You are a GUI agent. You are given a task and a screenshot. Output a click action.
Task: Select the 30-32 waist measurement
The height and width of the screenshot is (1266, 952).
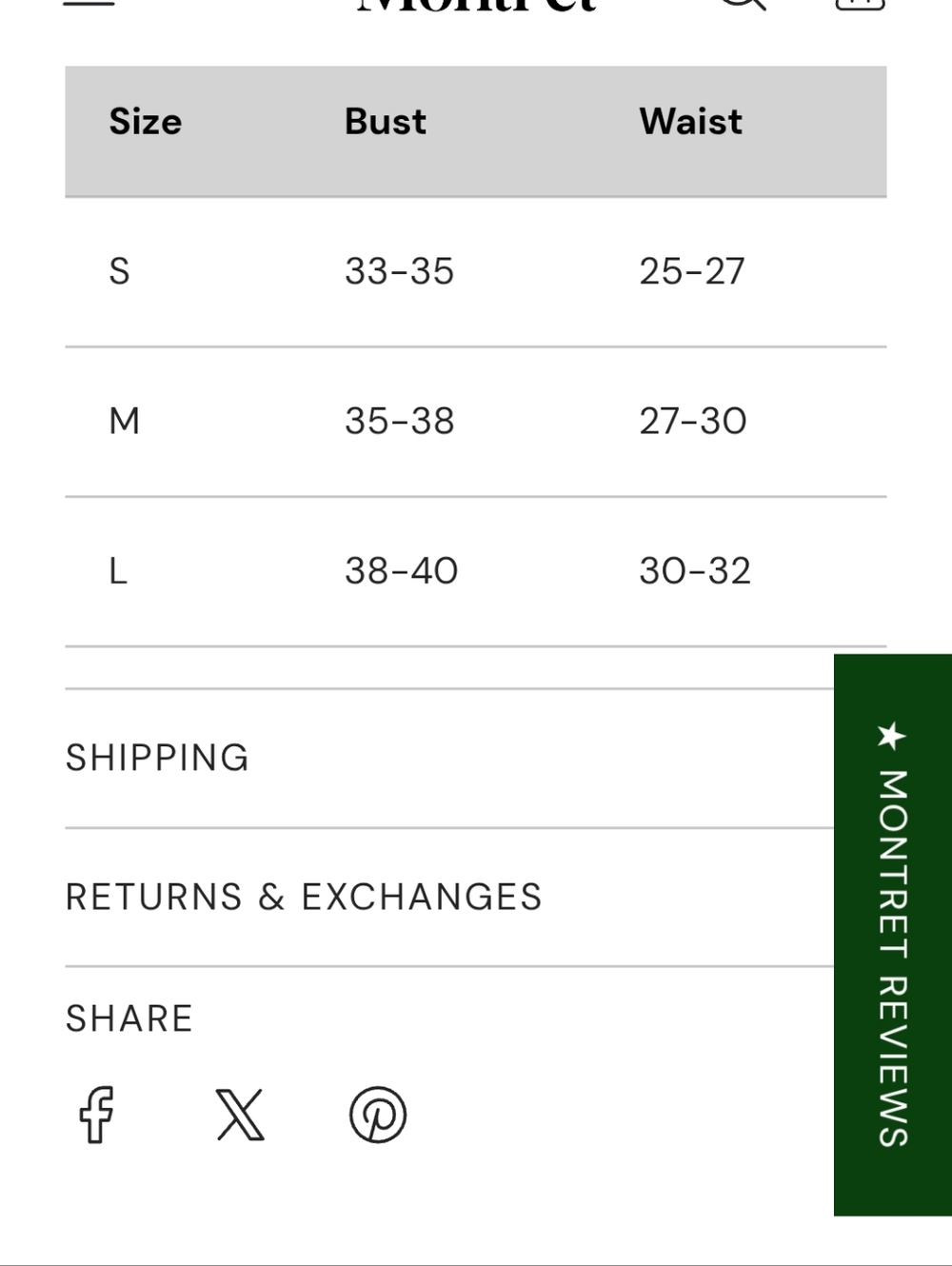point(695,571)
